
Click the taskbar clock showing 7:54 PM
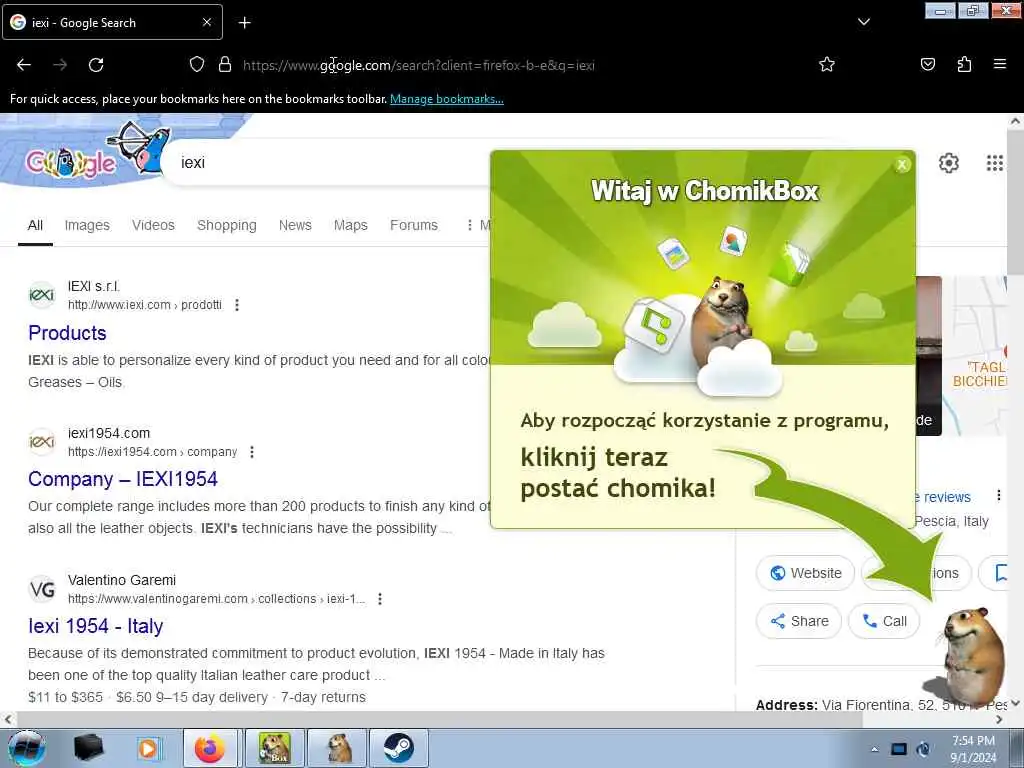974,749
